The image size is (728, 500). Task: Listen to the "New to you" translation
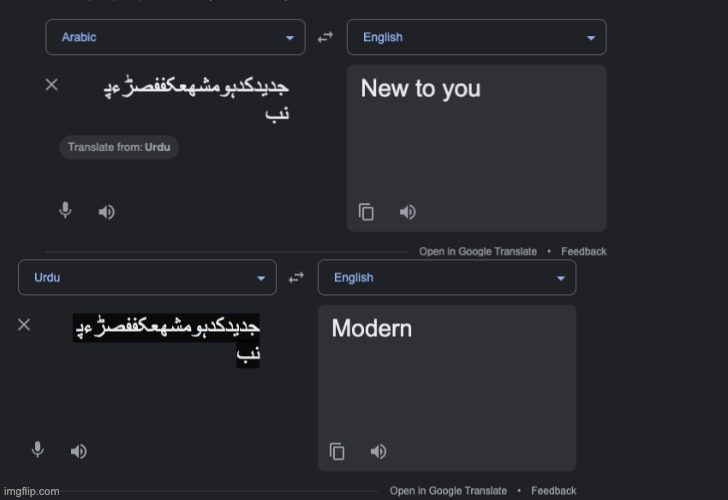tap(408, 212)
